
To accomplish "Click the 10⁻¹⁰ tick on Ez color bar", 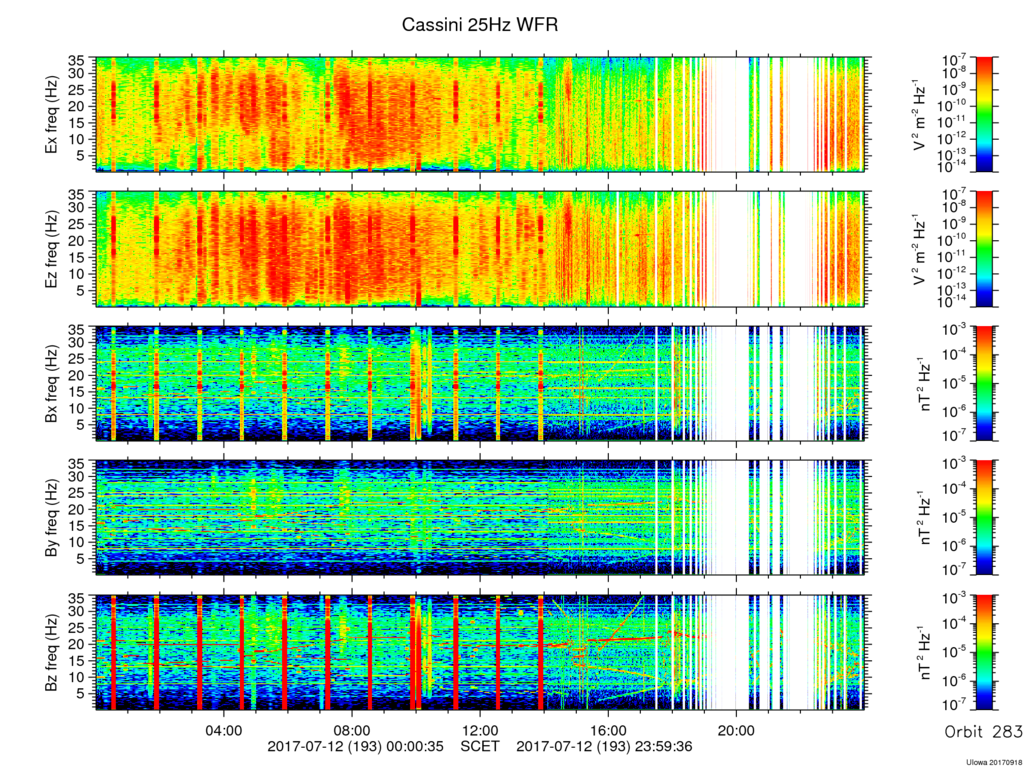I will [x=955, y=240].
